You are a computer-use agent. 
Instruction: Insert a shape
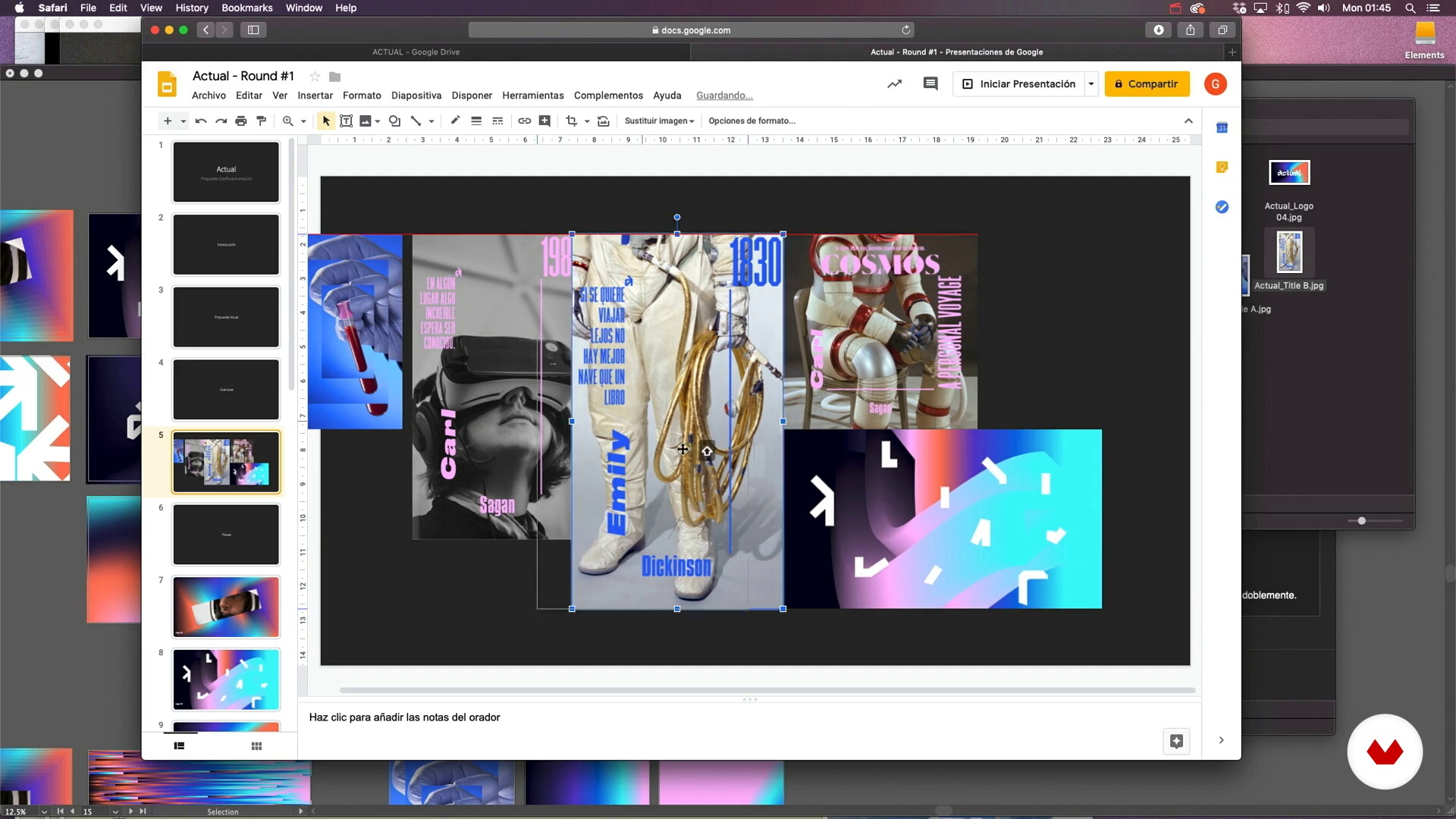tap(394, 121)
